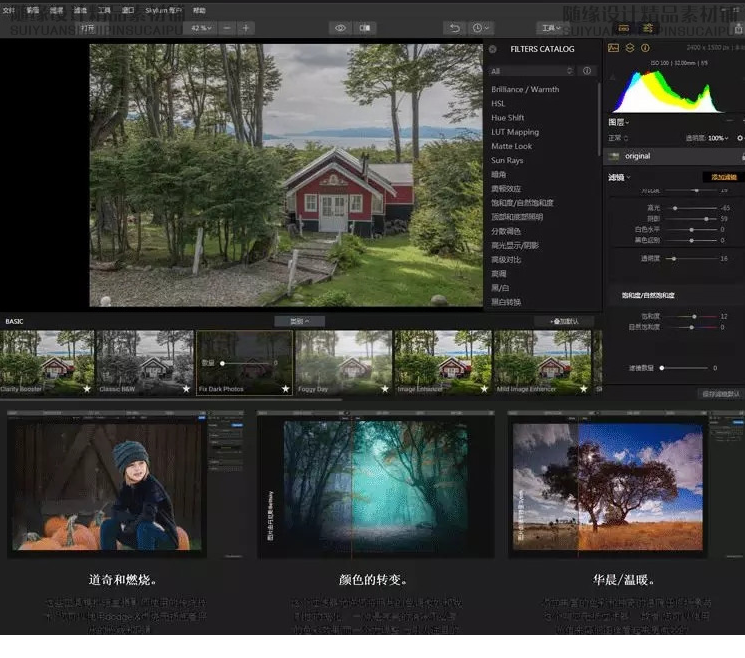Click the info icon beside the All dropdown

coord(587,71)
